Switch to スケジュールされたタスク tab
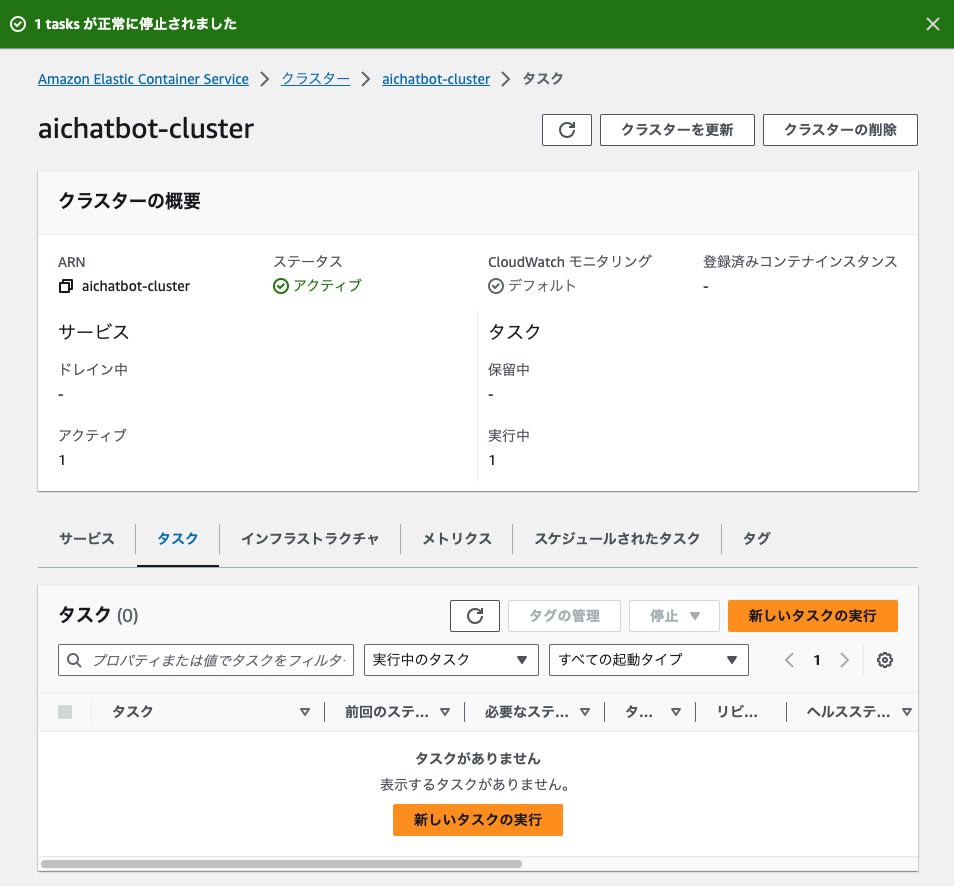 coord(617,539)
